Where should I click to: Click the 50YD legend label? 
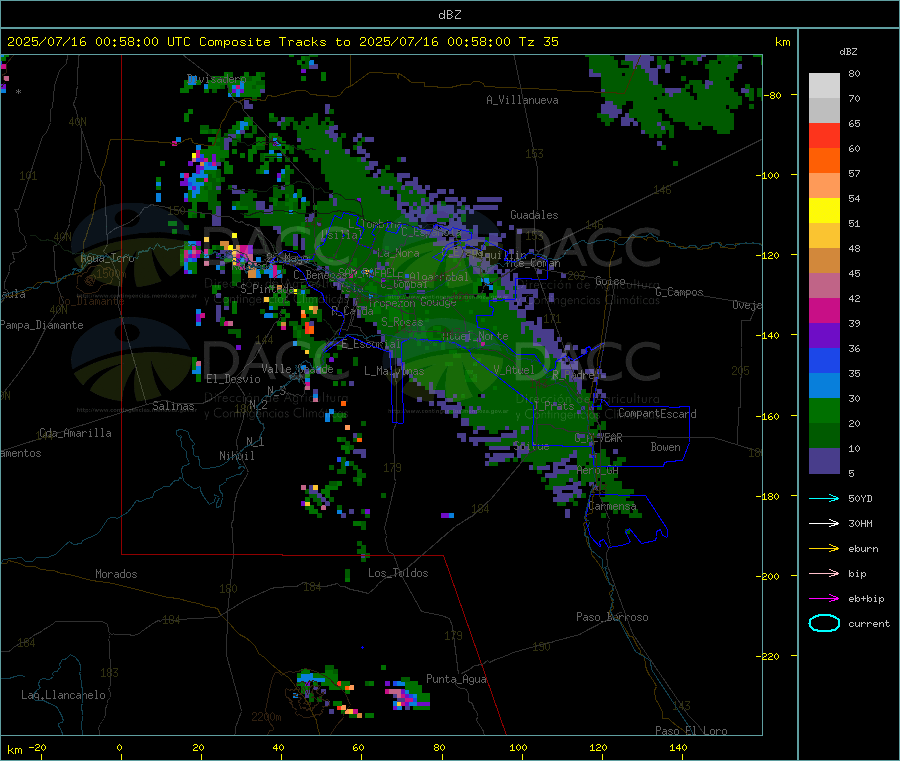point(860,498)
